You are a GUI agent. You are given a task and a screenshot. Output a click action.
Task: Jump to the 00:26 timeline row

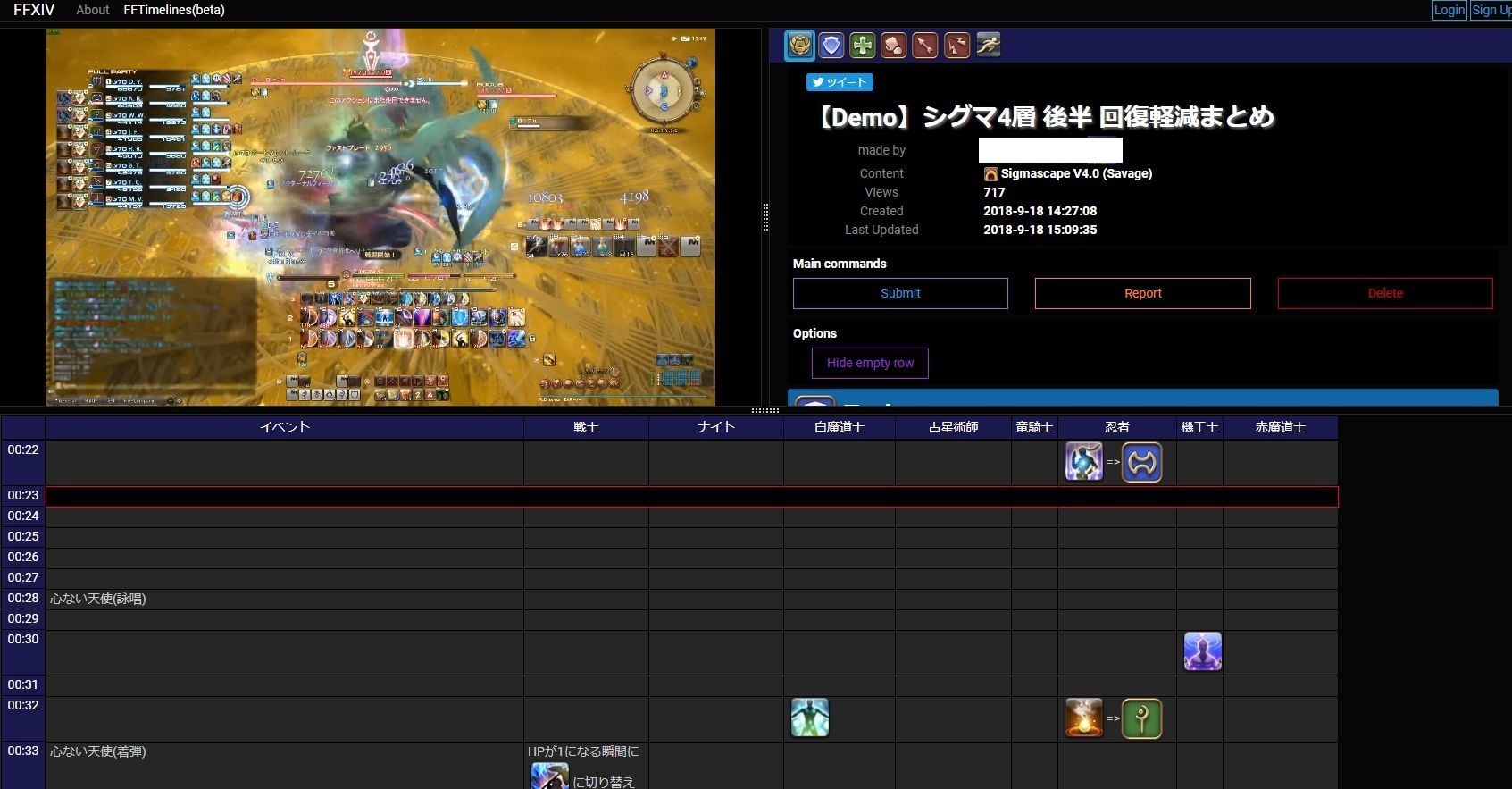click(x=23, y=557)
